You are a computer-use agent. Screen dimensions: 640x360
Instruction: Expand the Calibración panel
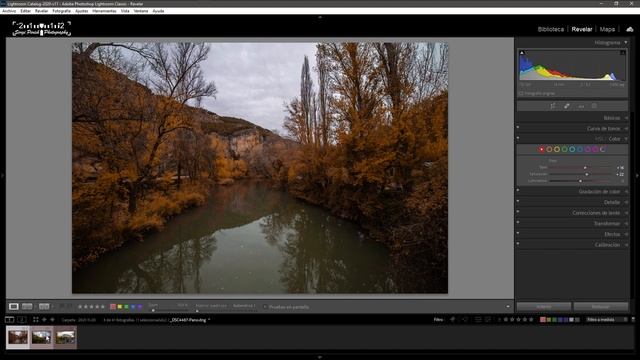tap(626, 245)
